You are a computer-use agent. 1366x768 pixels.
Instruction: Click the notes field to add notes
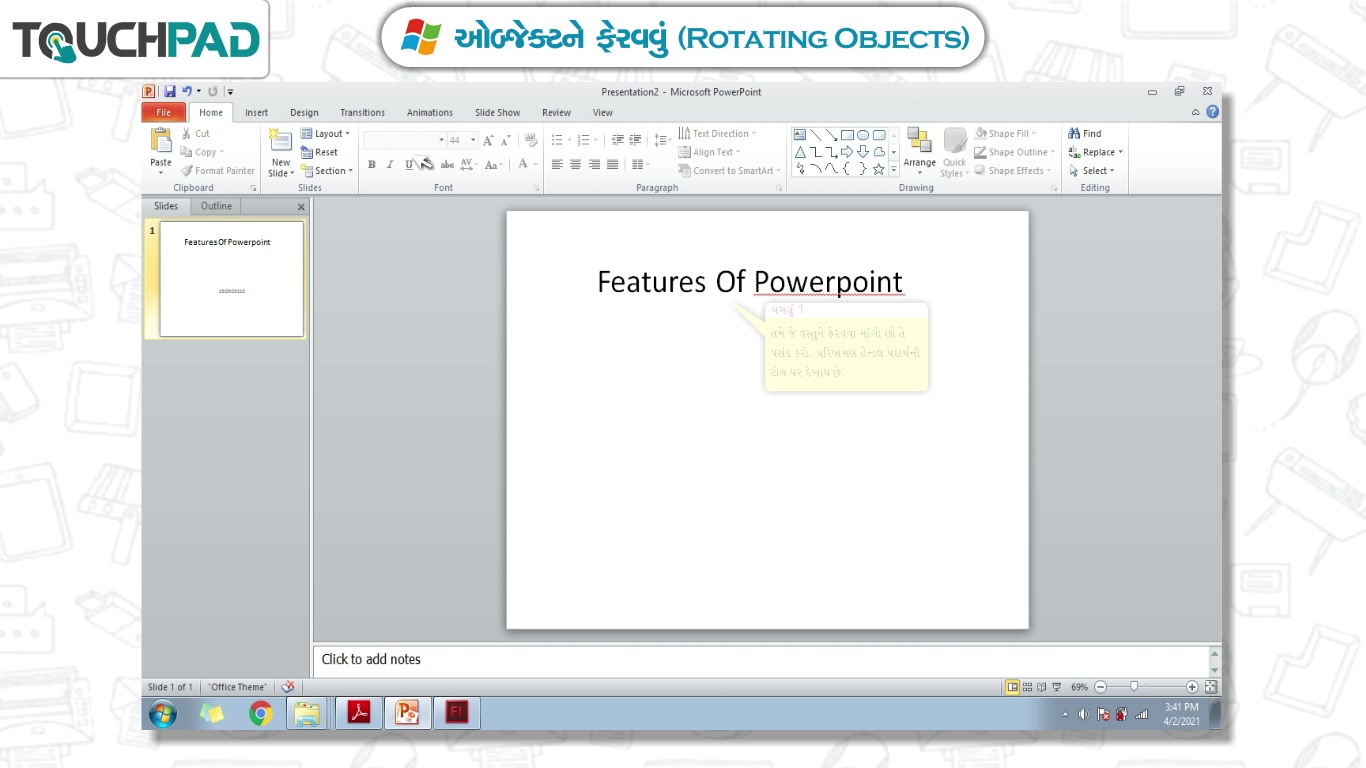[x=762, y=660]
